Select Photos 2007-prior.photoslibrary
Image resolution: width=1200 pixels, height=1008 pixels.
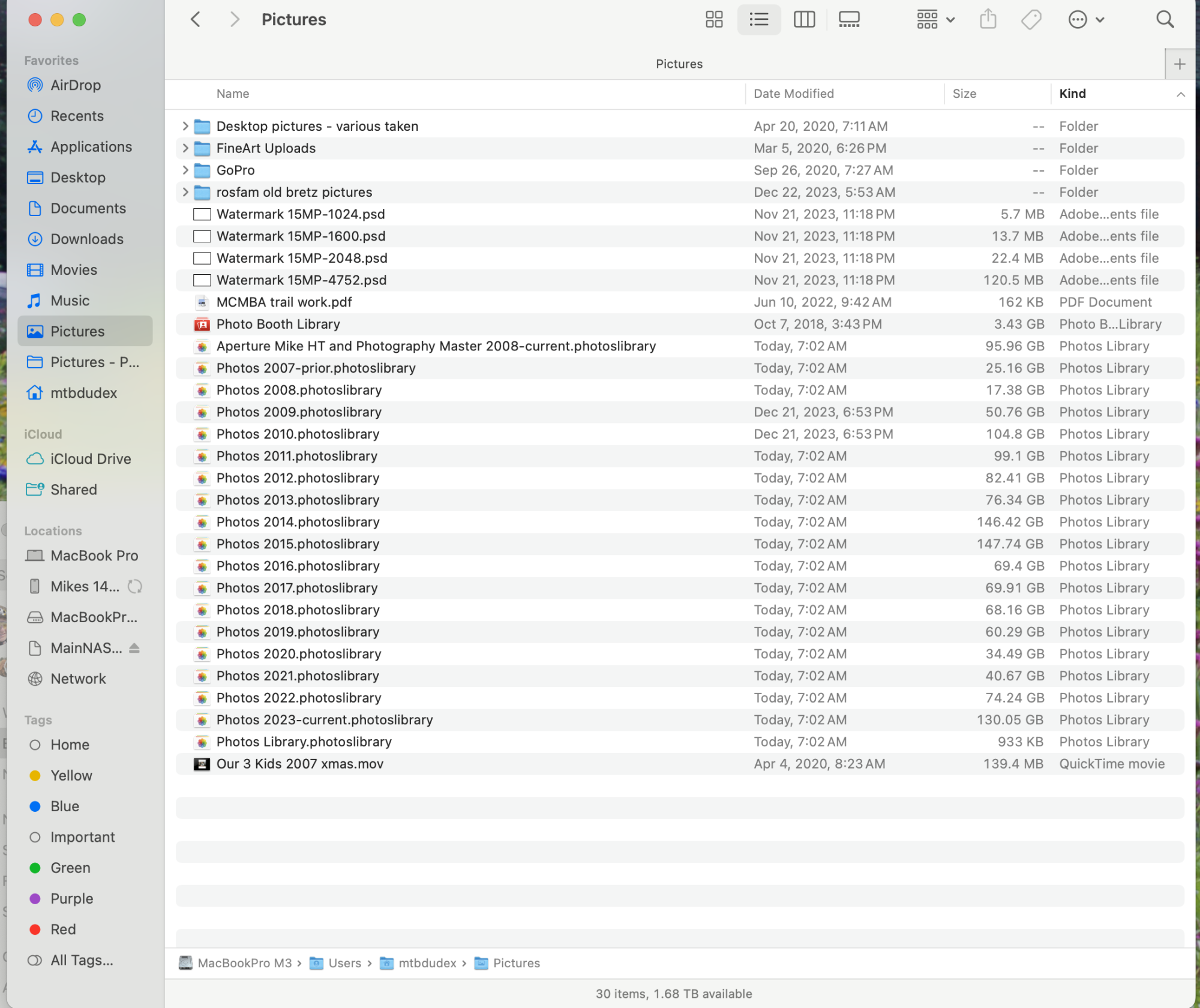point(680,368)
